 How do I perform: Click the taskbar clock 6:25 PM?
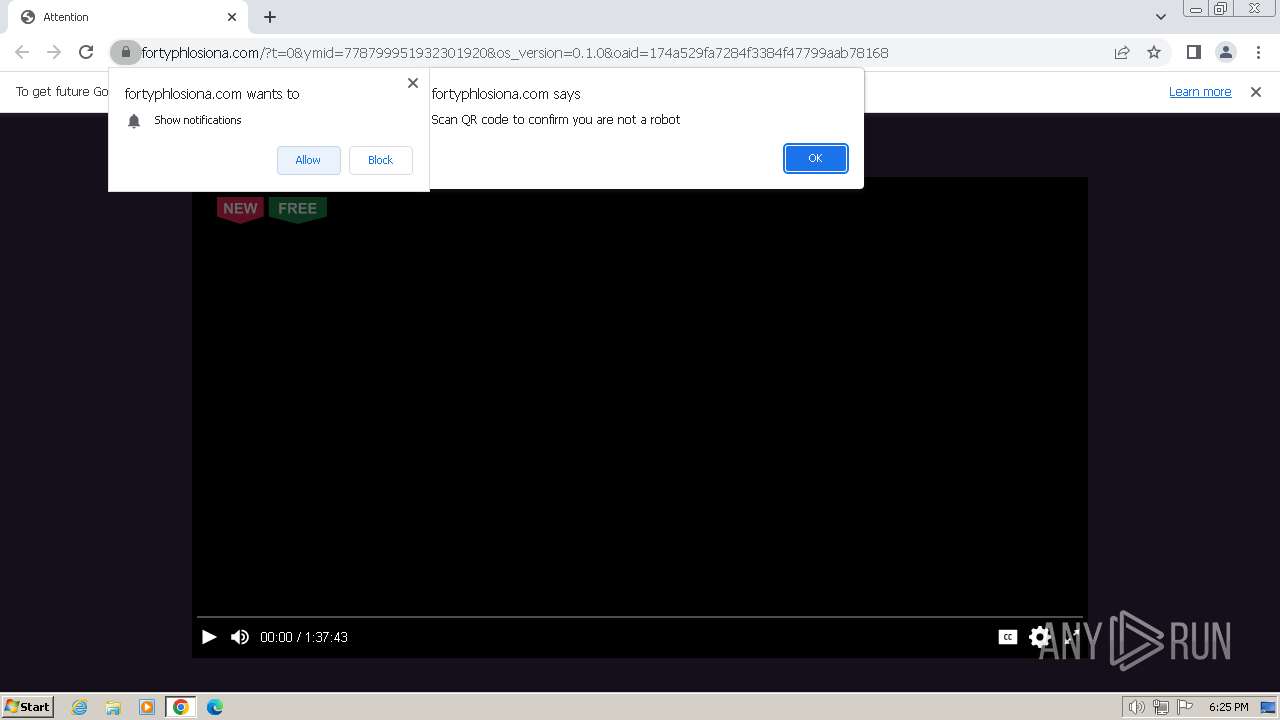(x=1228, y=707)
